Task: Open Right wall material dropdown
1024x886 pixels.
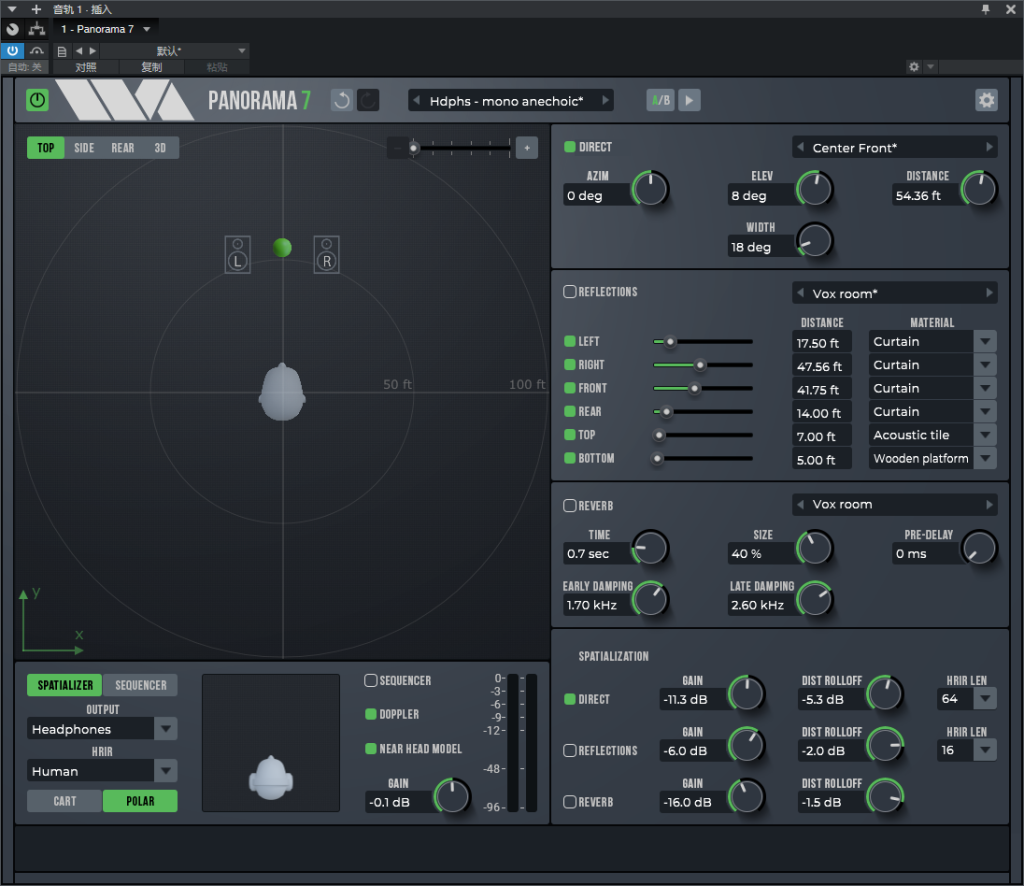Action: point(933,365)
